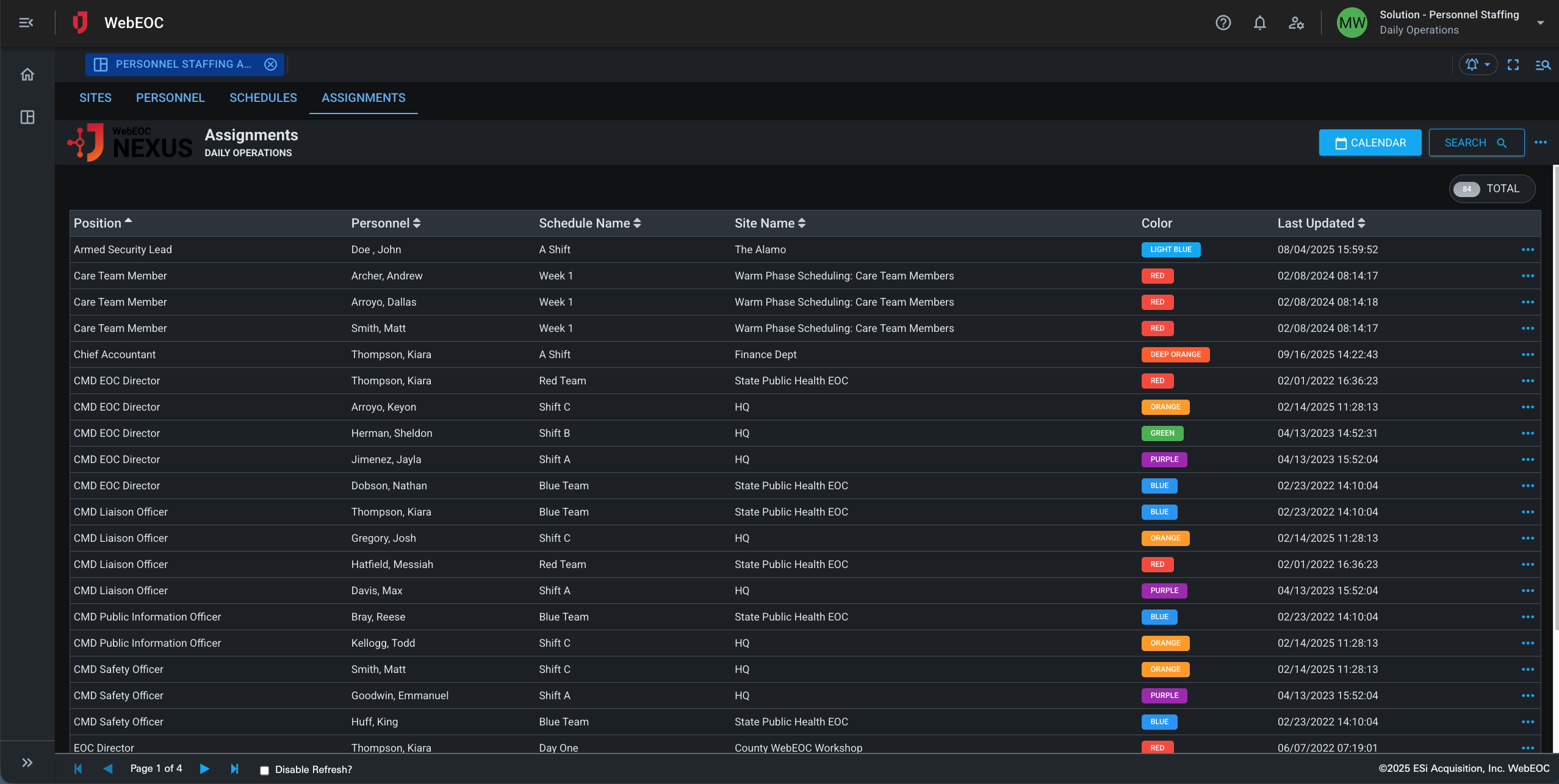
Task: Click the Davis, Max personnel cell
Action: pyautogui.click(x=376, y=591)
